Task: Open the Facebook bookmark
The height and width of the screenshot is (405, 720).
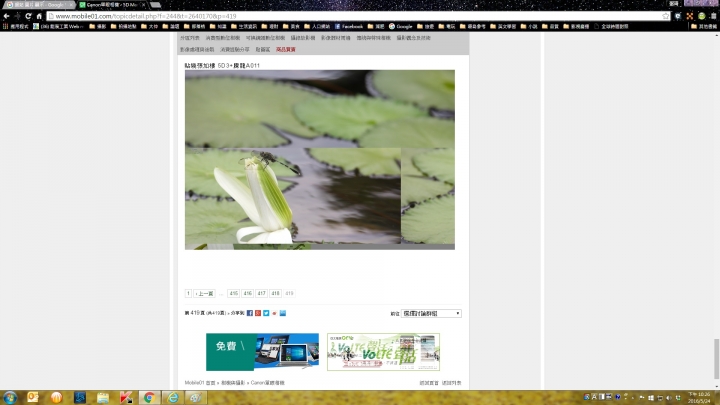Action: point(349,27)
